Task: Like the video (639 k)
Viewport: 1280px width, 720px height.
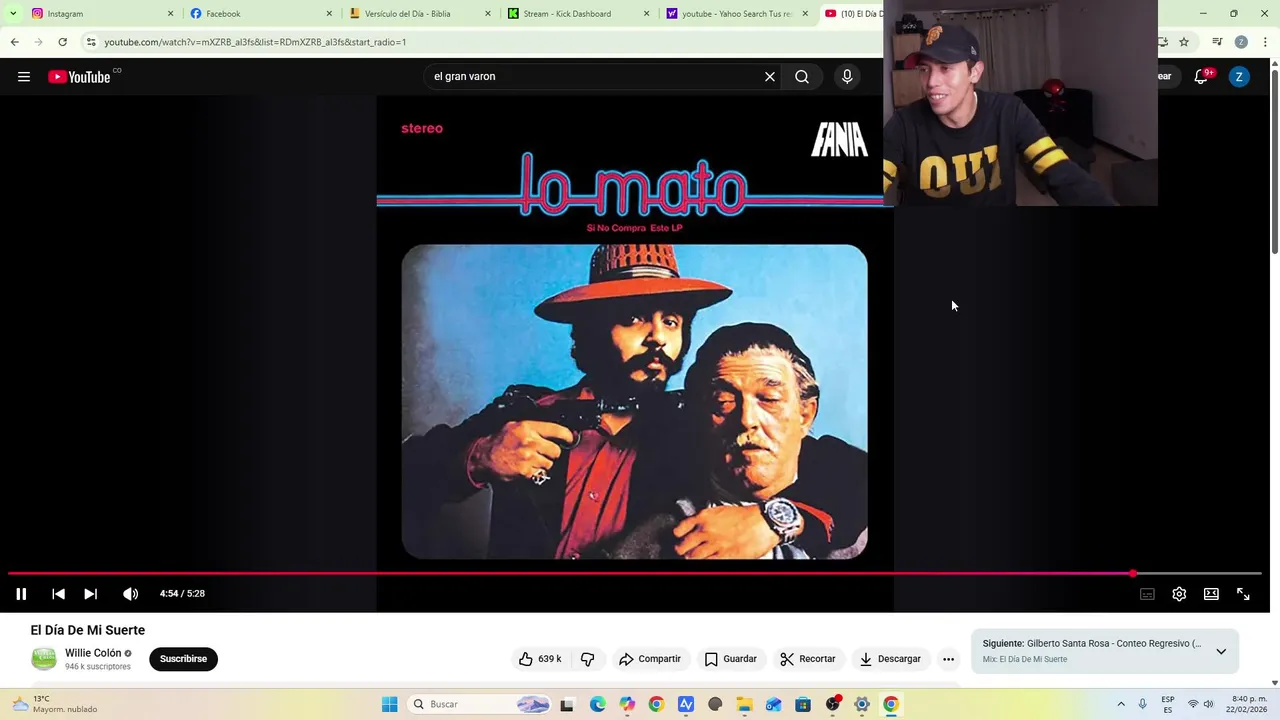Action: pyautogui.click(x=540, y=659)
